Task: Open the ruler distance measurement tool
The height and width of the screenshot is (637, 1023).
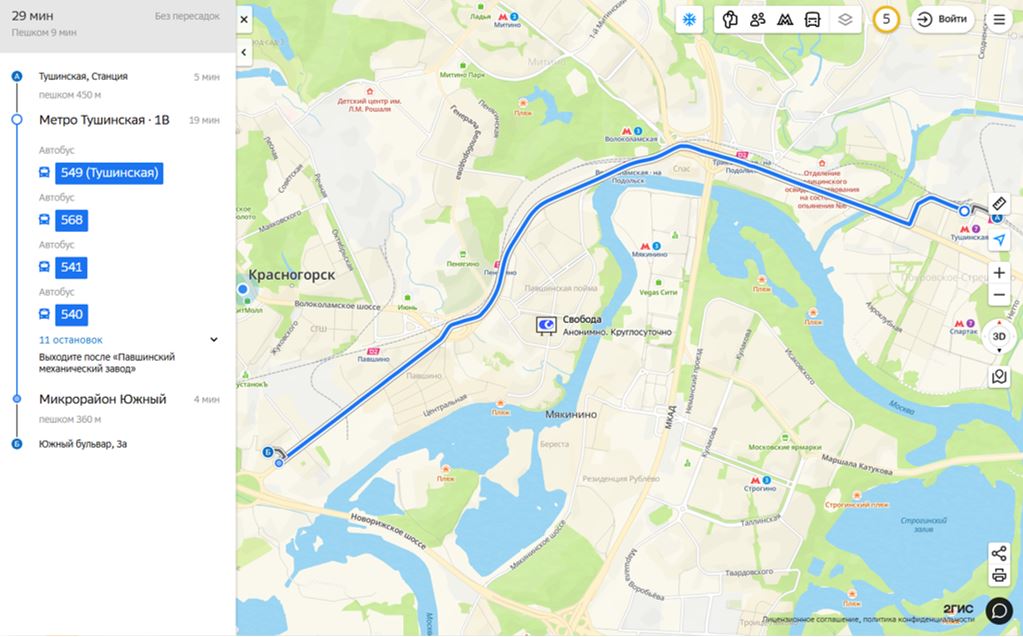Action: (999, 204)
